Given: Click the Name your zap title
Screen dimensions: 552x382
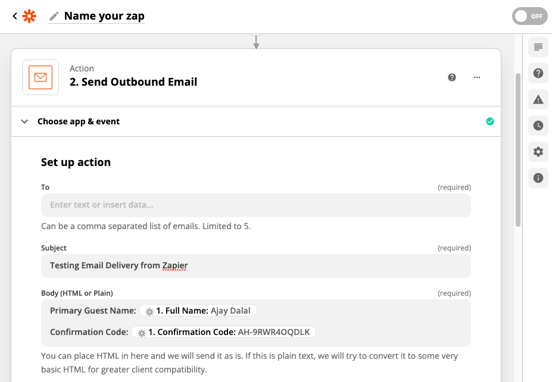Looking at the screenshot, I should (x=104, y=16).
